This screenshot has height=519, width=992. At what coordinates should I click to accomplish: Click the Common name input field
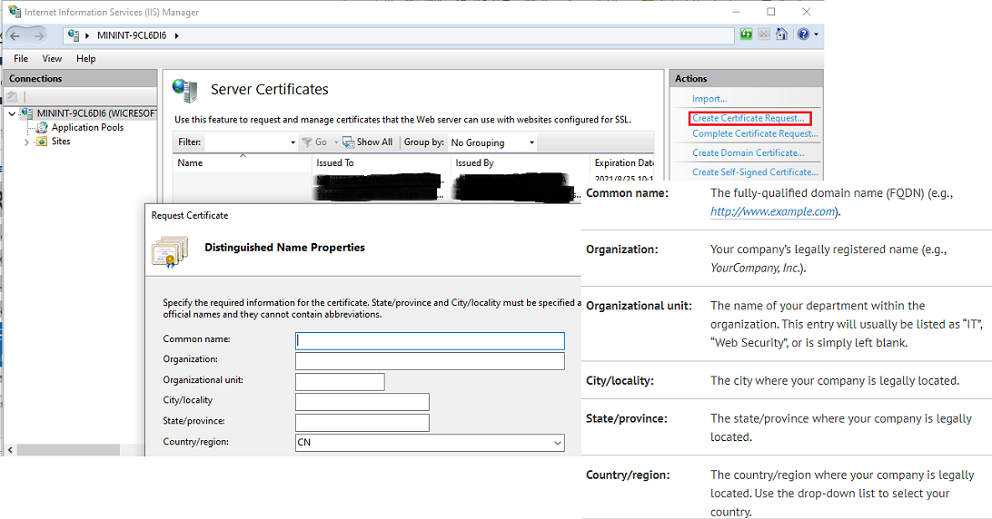tap(430, 341)
